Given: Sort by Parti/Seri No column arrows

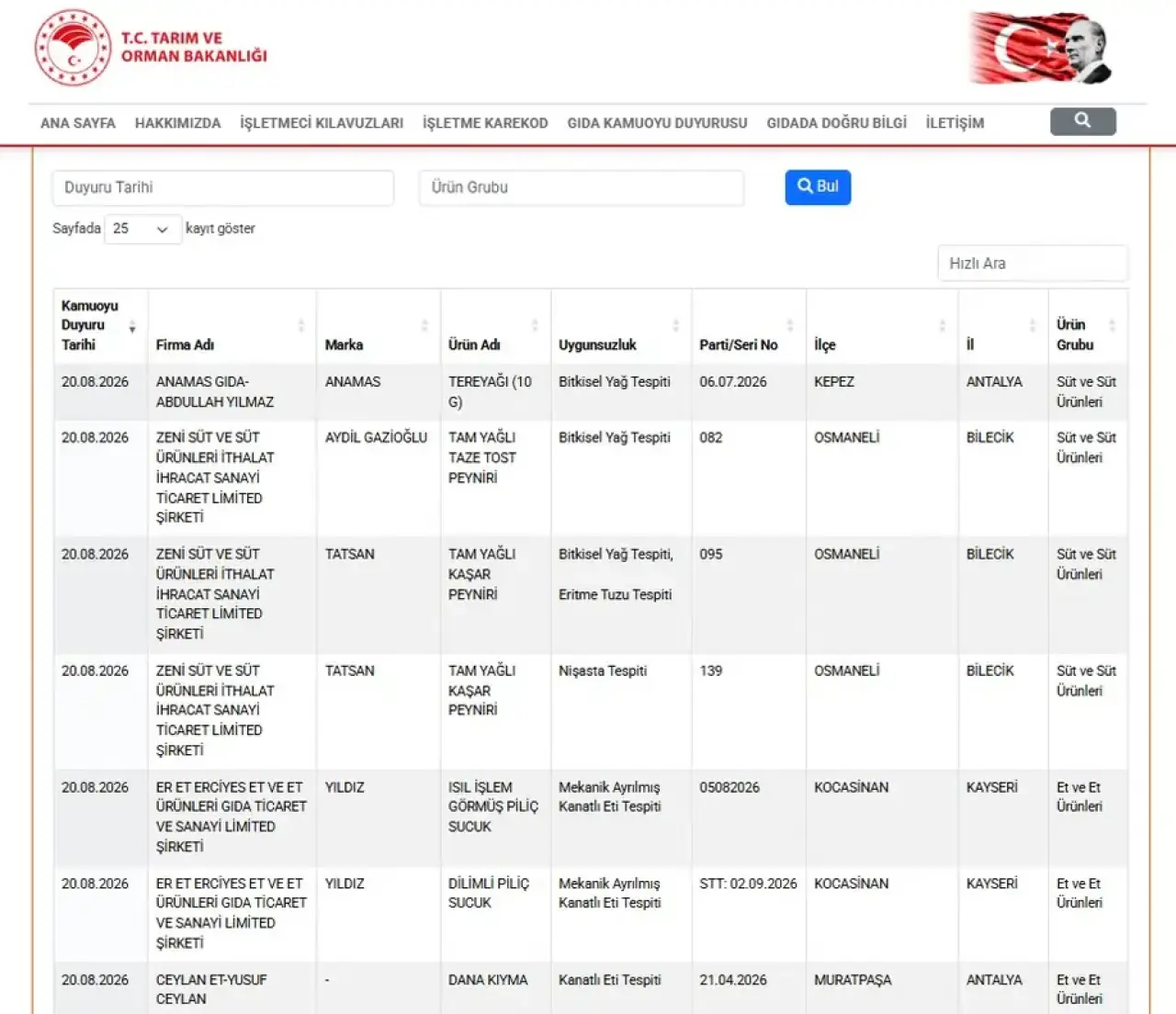Looking at the screenshot, I should (x=790, y=326).
